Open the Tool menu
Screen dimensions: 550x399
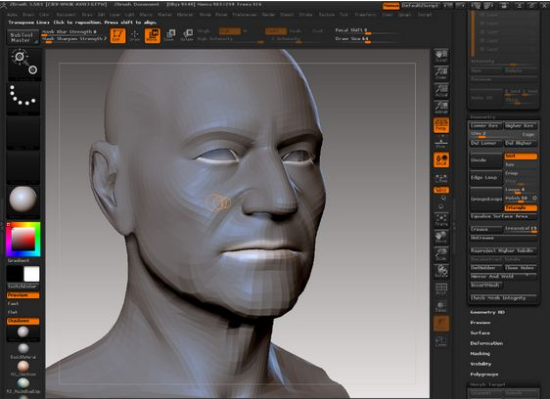pos(344,15)
